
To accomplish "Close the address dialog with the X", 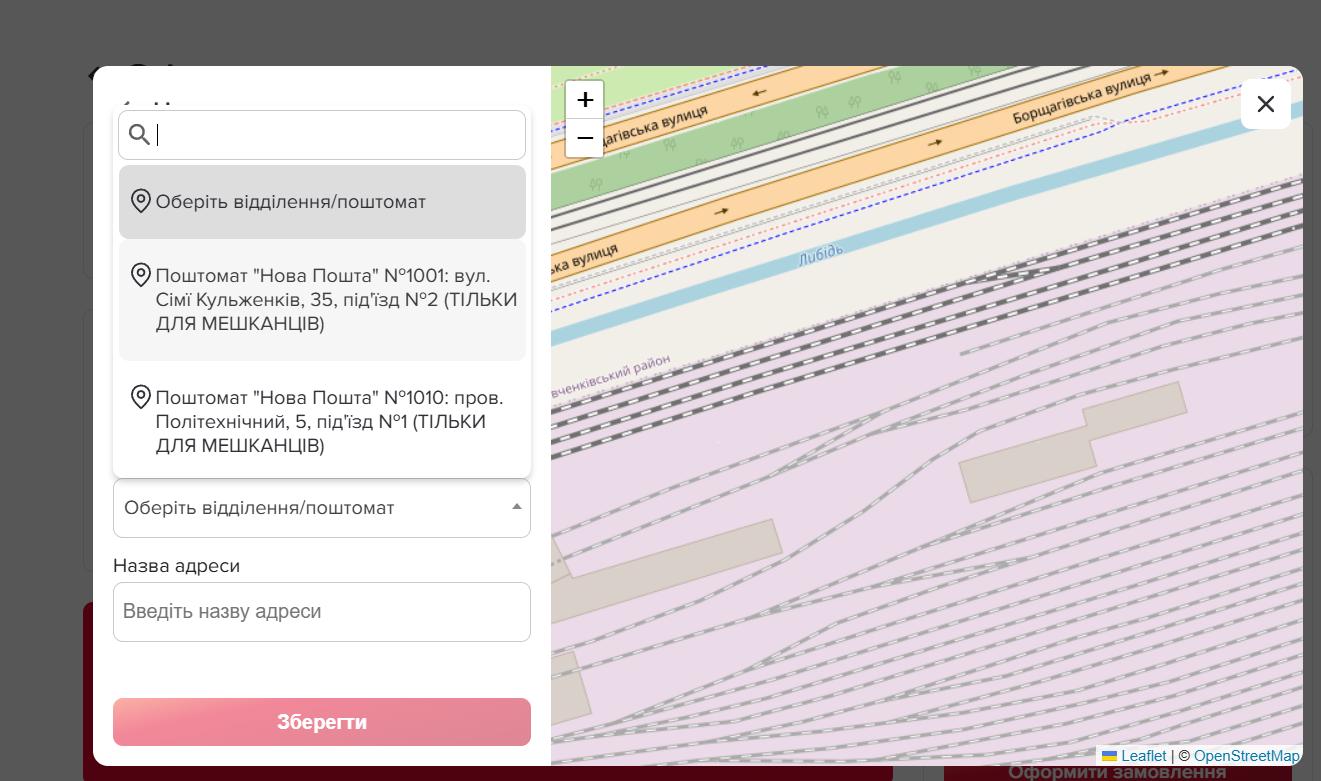I will point(1265,104).
